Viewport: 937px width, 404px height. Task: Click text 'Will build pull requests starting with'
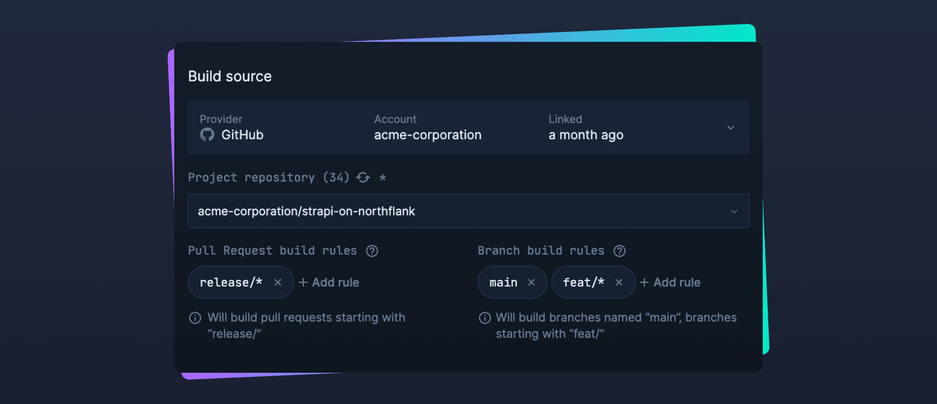[306, 317]
